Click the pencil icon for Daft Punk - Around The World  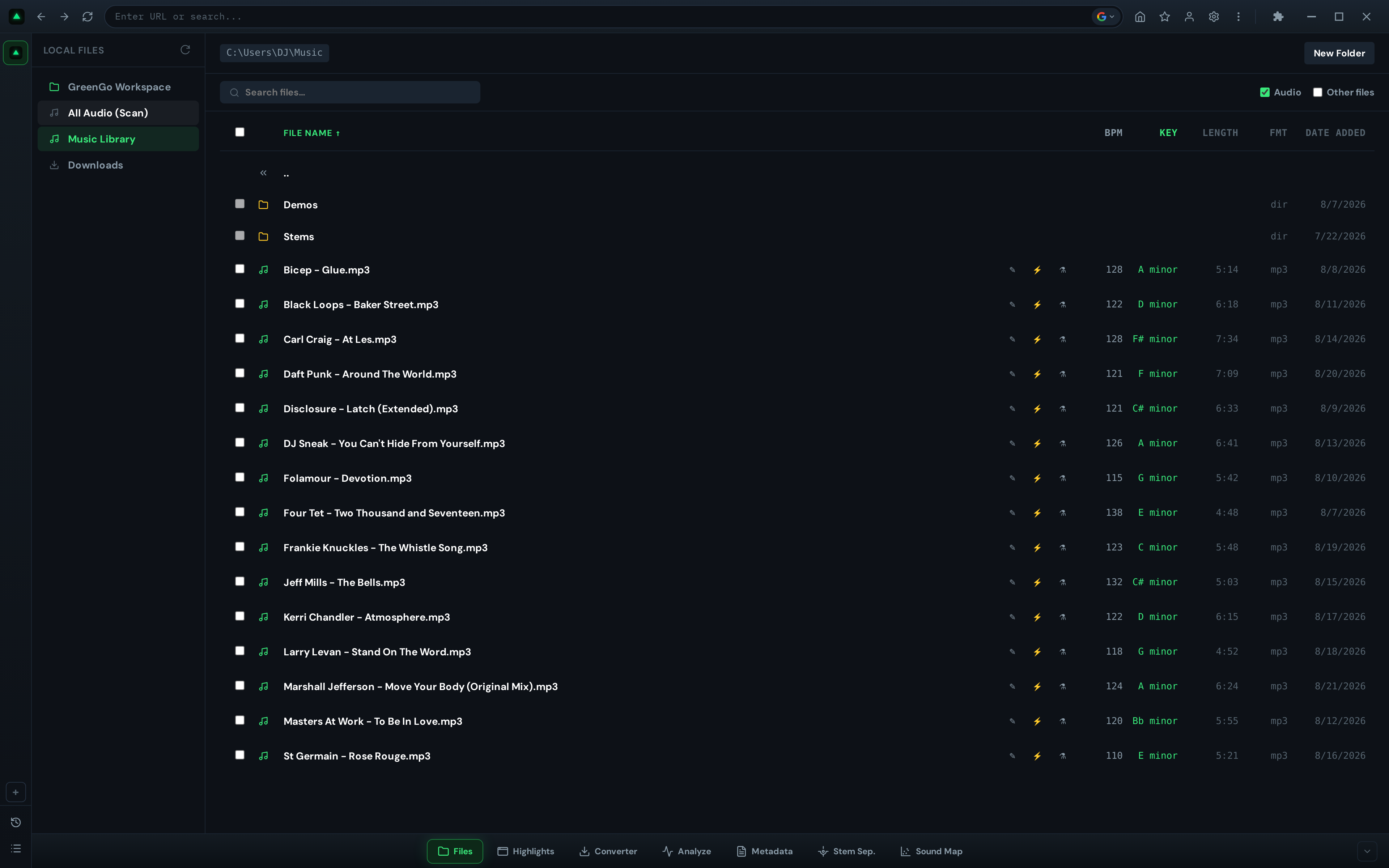(x=1012, y=374)
